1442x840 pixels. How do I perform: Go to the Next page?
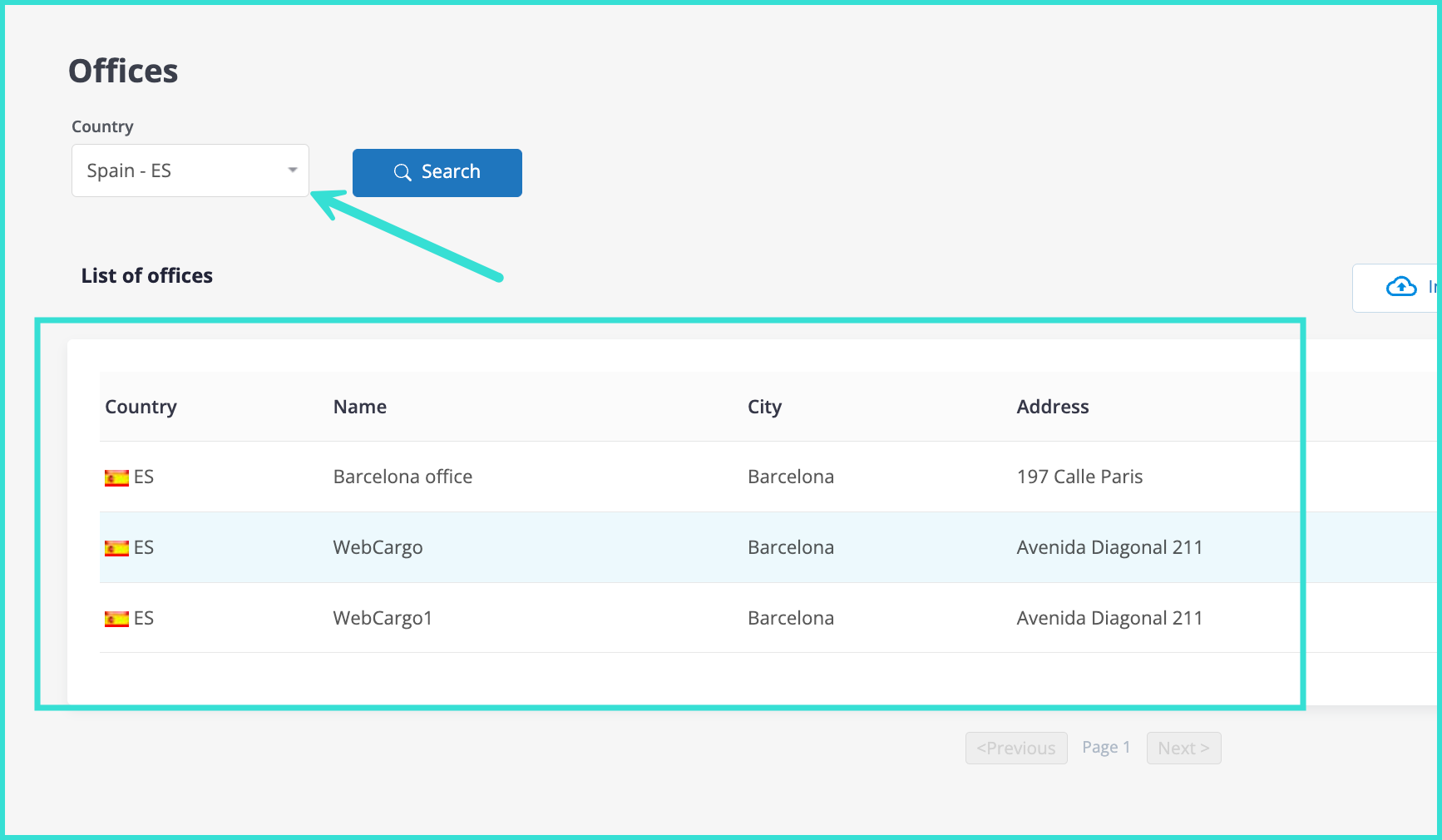[1183, 748]
